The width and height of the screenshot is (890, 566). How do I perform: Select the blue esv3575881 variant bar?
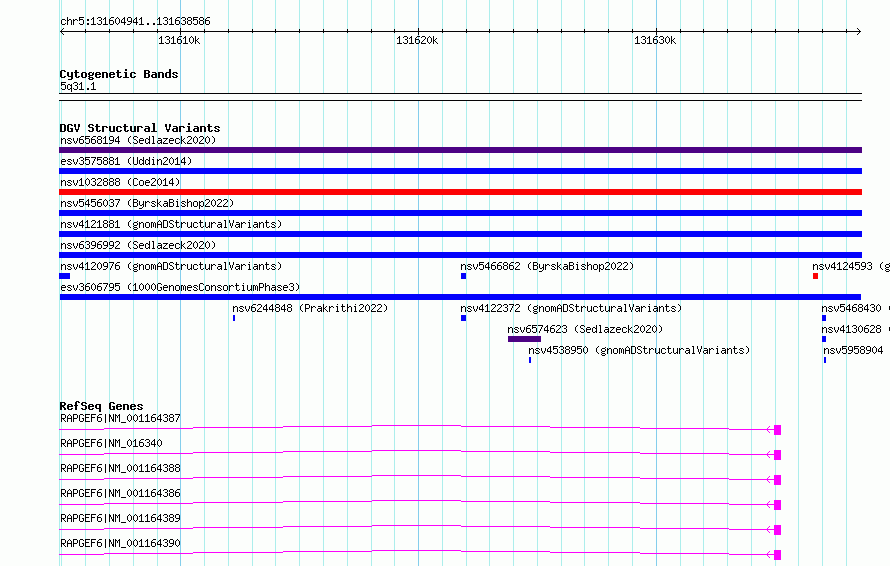click(x=460, y=171)
